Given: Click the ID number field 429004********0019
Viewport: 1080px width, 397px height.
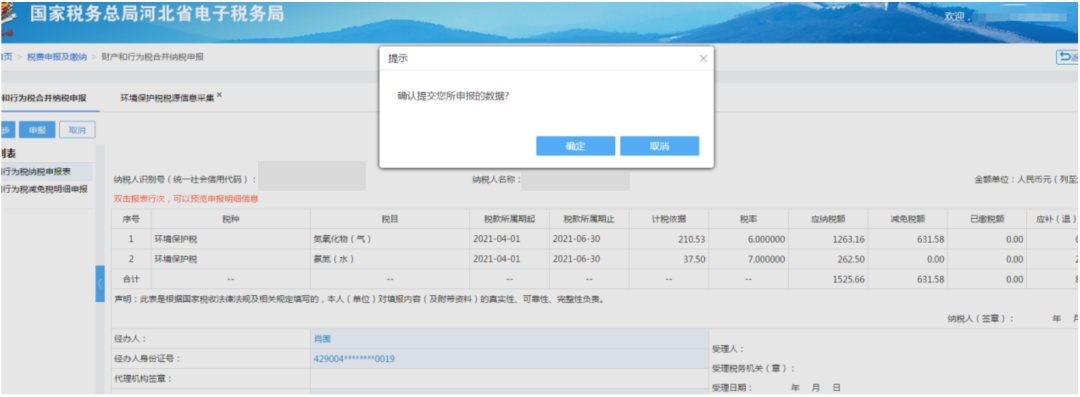Looking at the screenshot, I should 509,359.
